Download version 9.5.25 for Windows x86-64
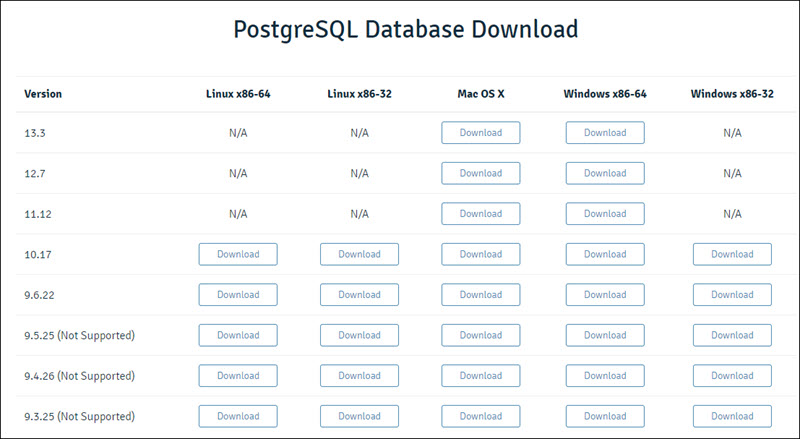Image resolution: width=800 pixels, height=439 pixels. 605,335
